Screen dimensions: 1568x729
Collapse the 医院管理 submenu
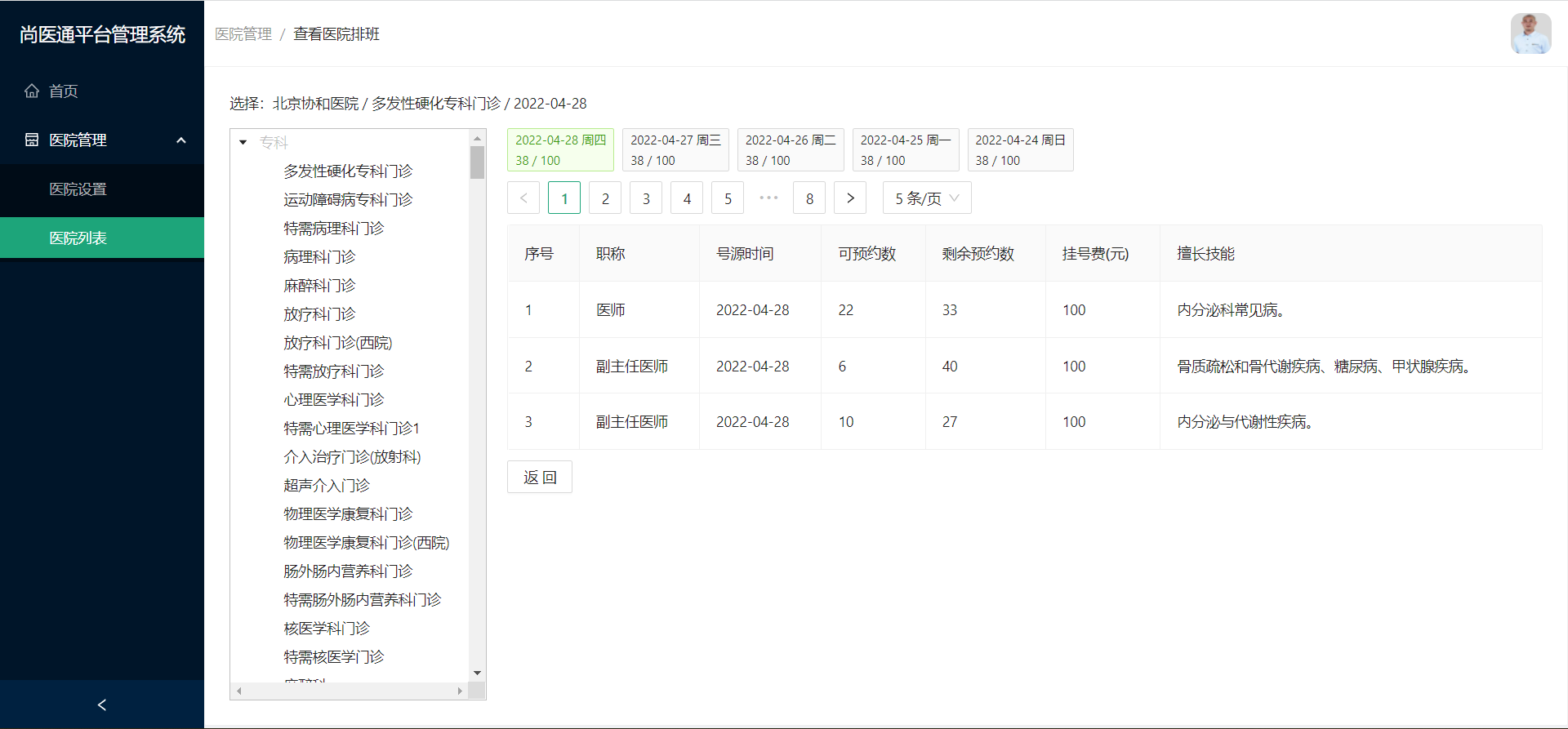click(102, 140)
